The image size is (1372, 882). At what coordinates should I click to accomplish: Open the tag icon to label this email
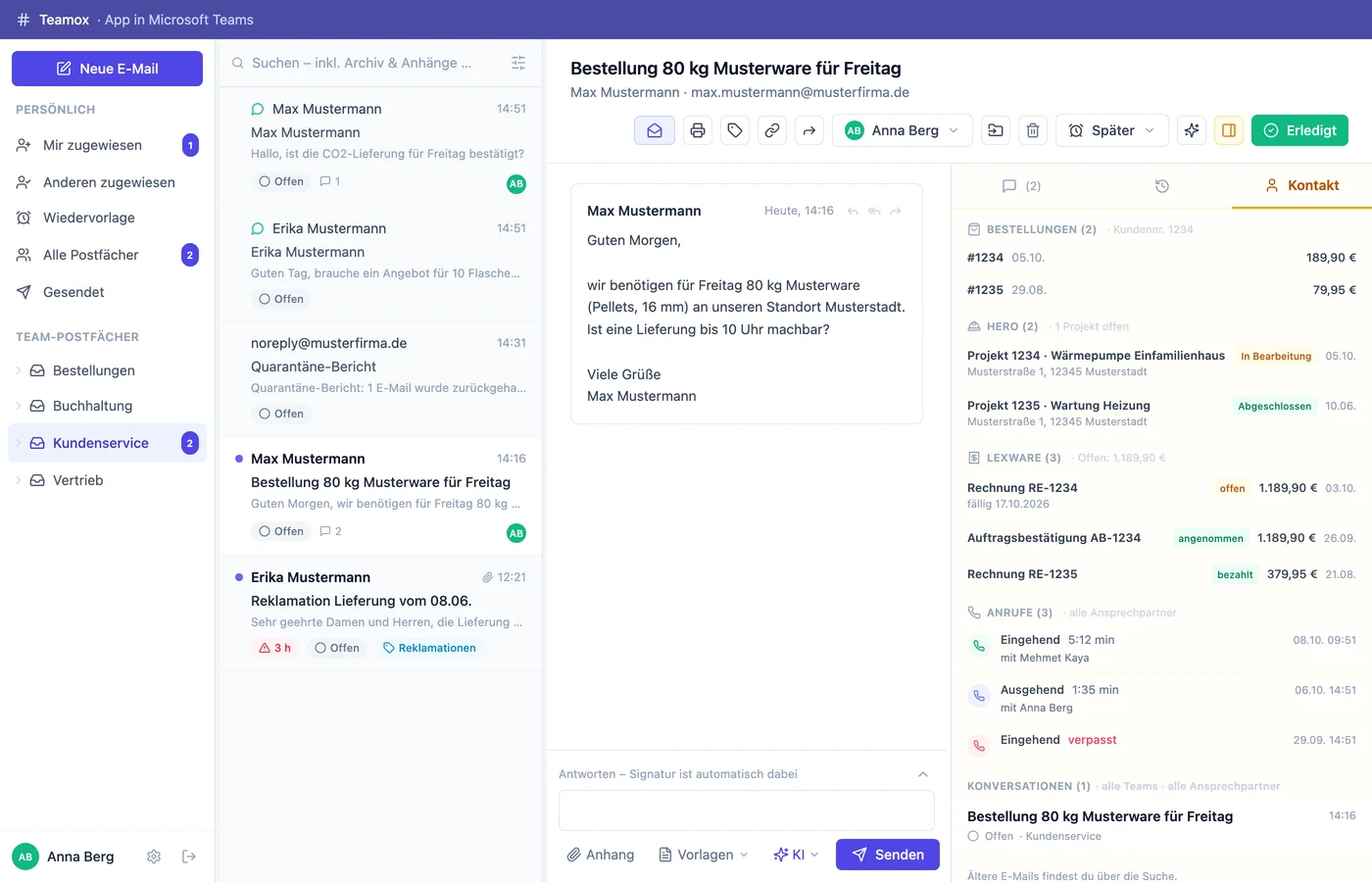point(735,130)
